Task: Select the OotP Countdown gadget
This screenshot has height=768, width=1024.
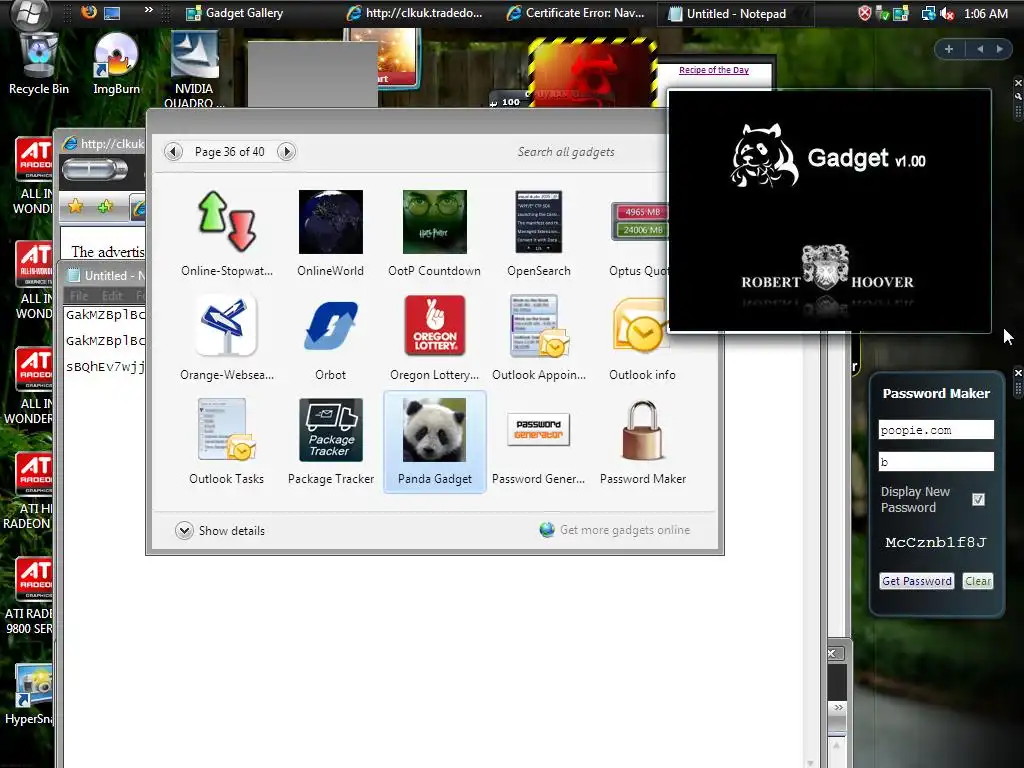Action: [434, 221]
